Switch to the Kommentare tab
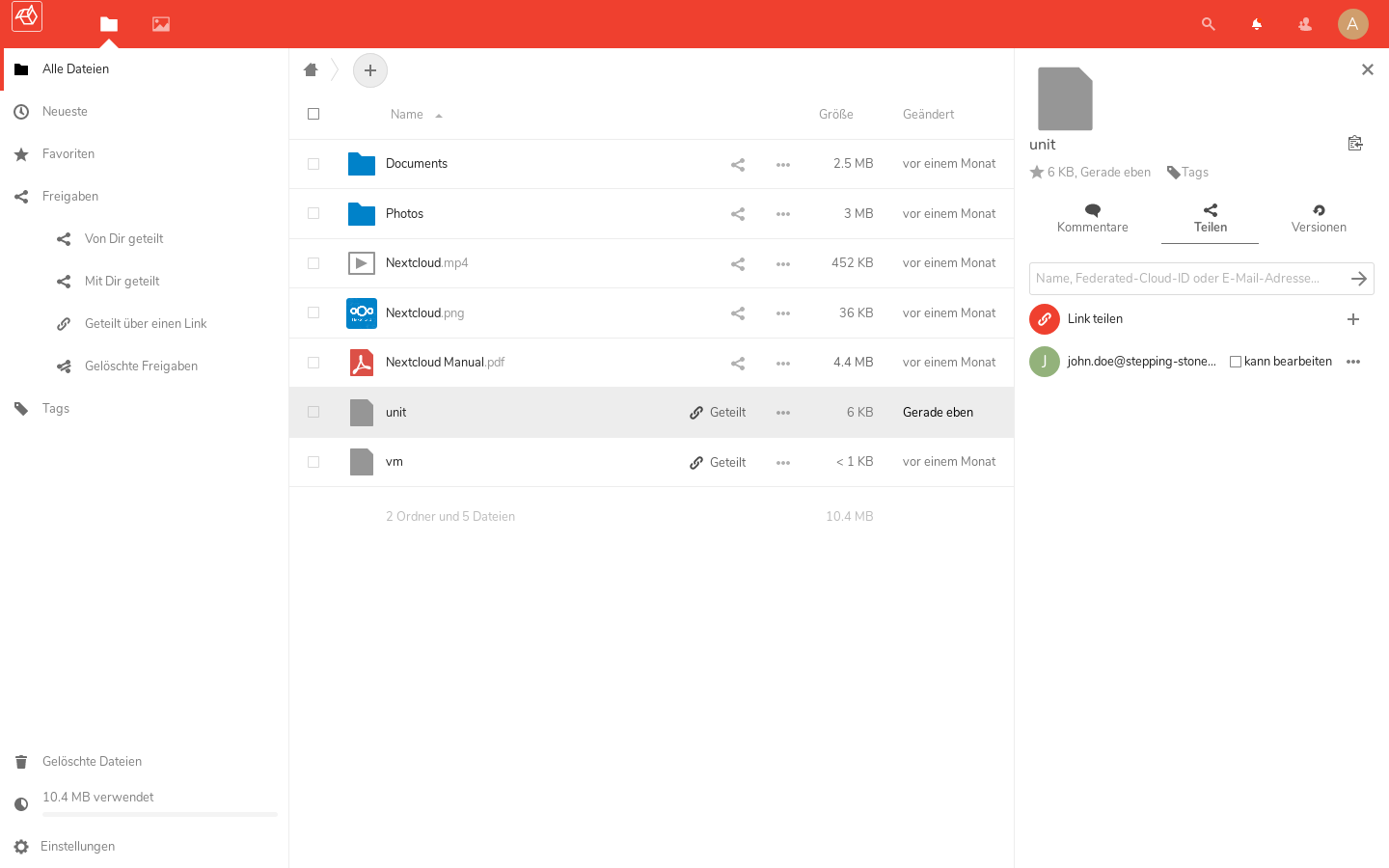The height and width of the screenshot is (868, 1389). (x=1092, y=219)
